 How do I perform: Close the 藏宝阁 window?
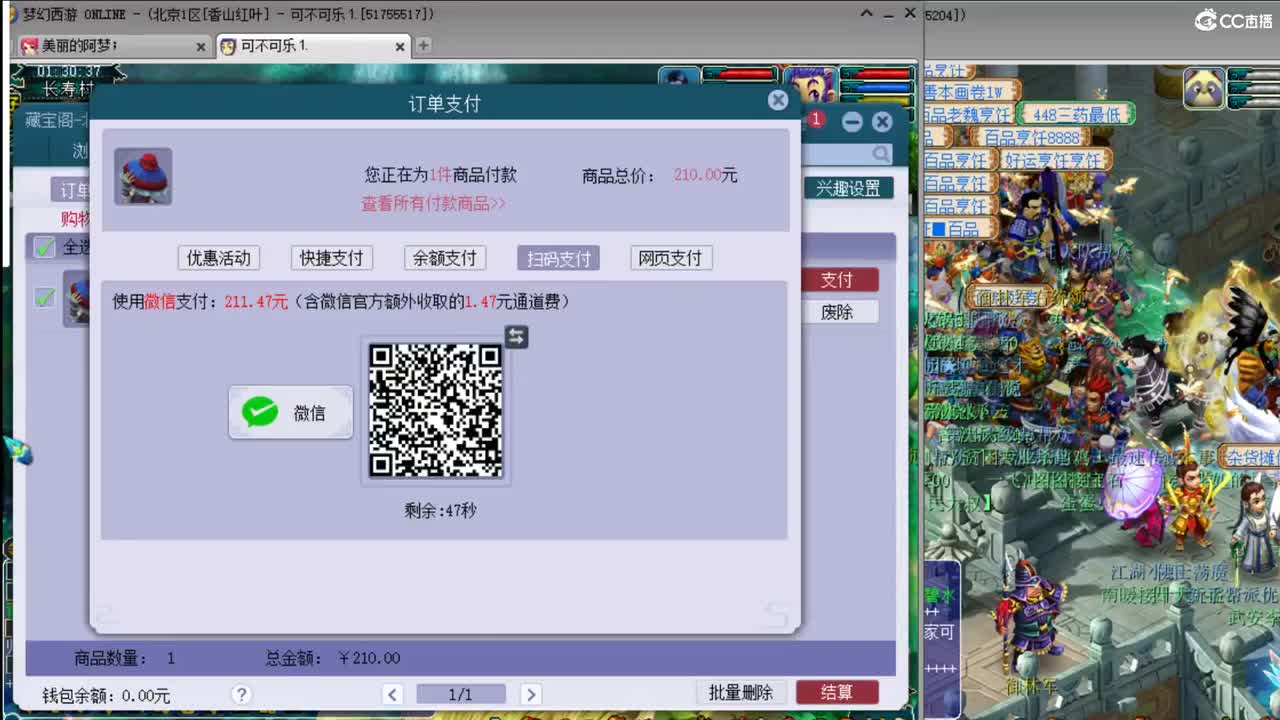(x=882, y=122)
